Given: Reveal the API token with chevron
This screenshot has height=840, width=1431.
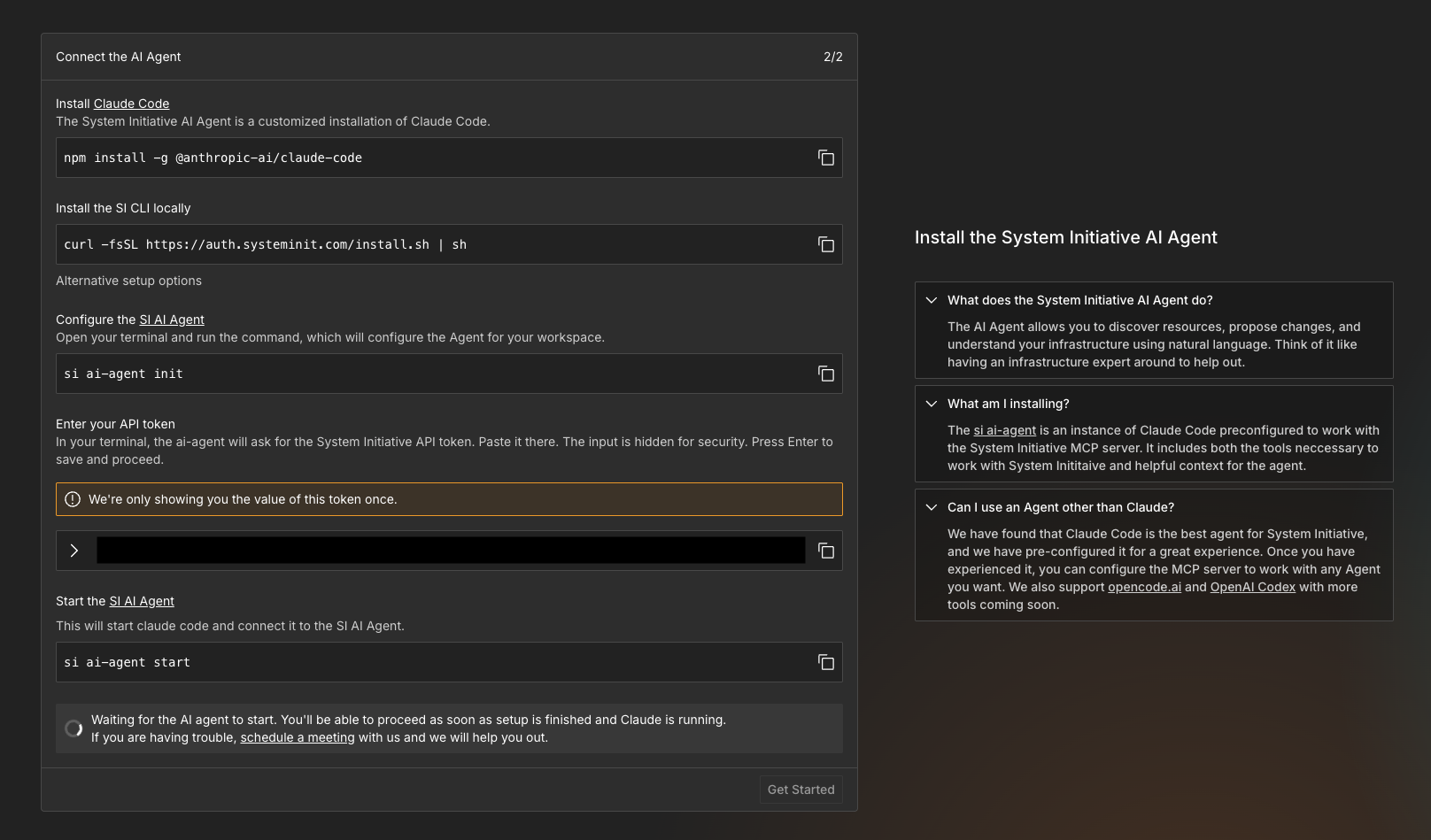Looking at the screenshot, I should coord(74,551).
